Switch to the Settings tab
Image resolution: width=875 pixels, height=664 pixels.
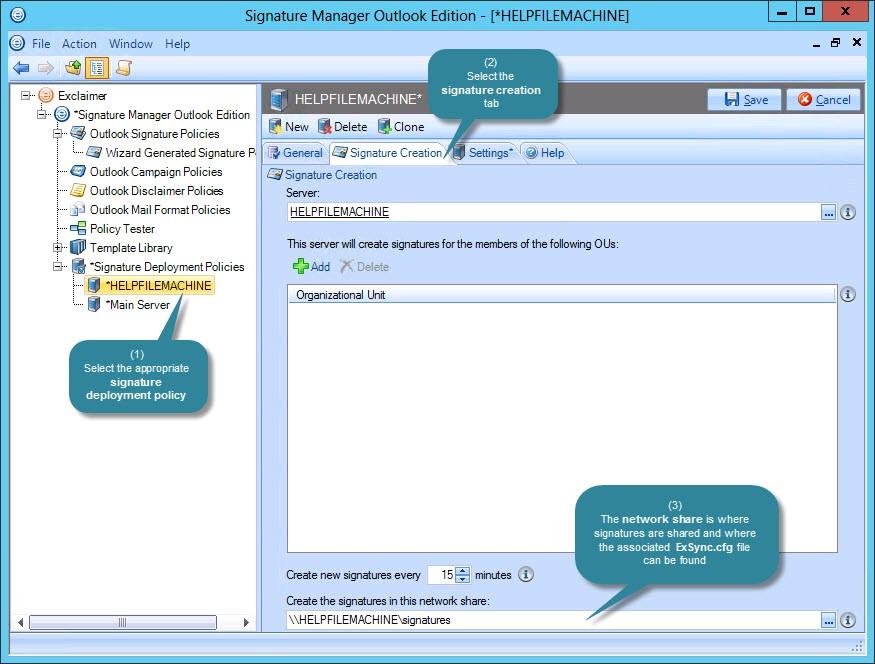483,153
